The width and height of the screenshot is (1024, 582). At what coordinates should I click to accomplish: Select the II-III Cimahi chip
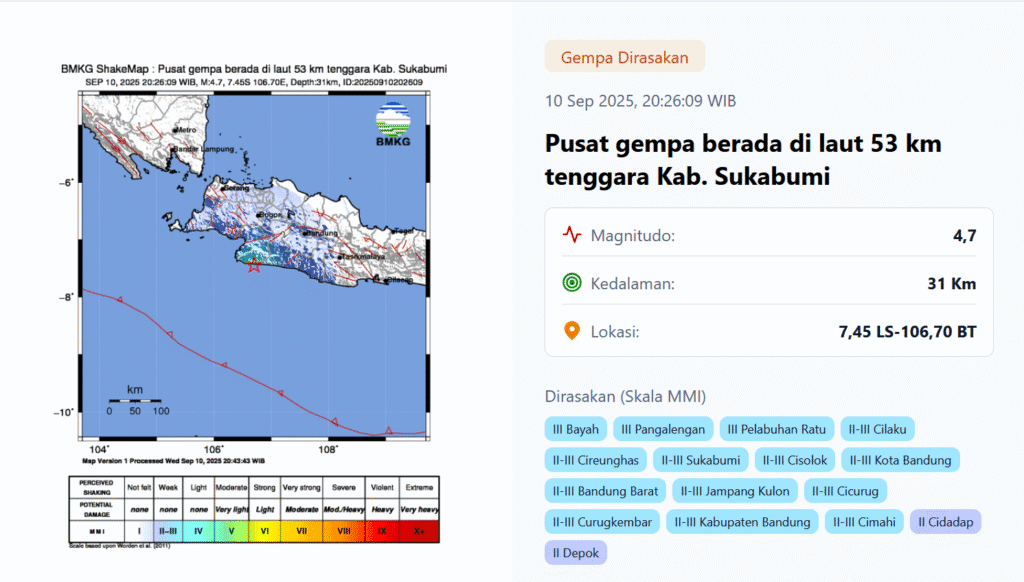pyautogui.click(x=864, y=522)
